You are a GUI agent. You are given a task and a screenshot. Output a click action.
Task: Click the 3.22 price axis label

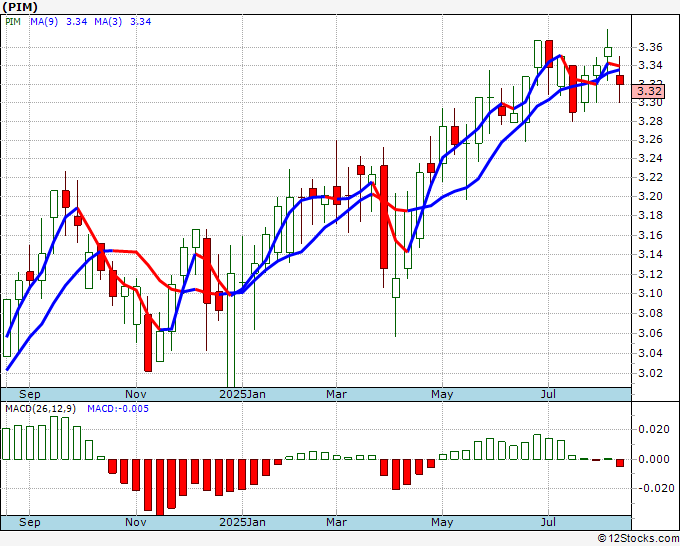point(650,177)
